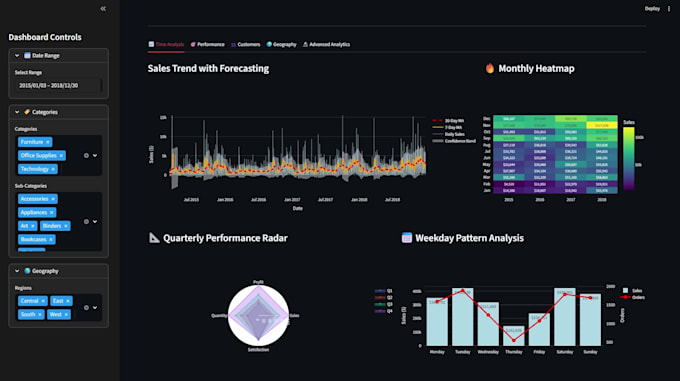Switch to the Time Analysis tab
680x381 pixels.
pos(166,44)
